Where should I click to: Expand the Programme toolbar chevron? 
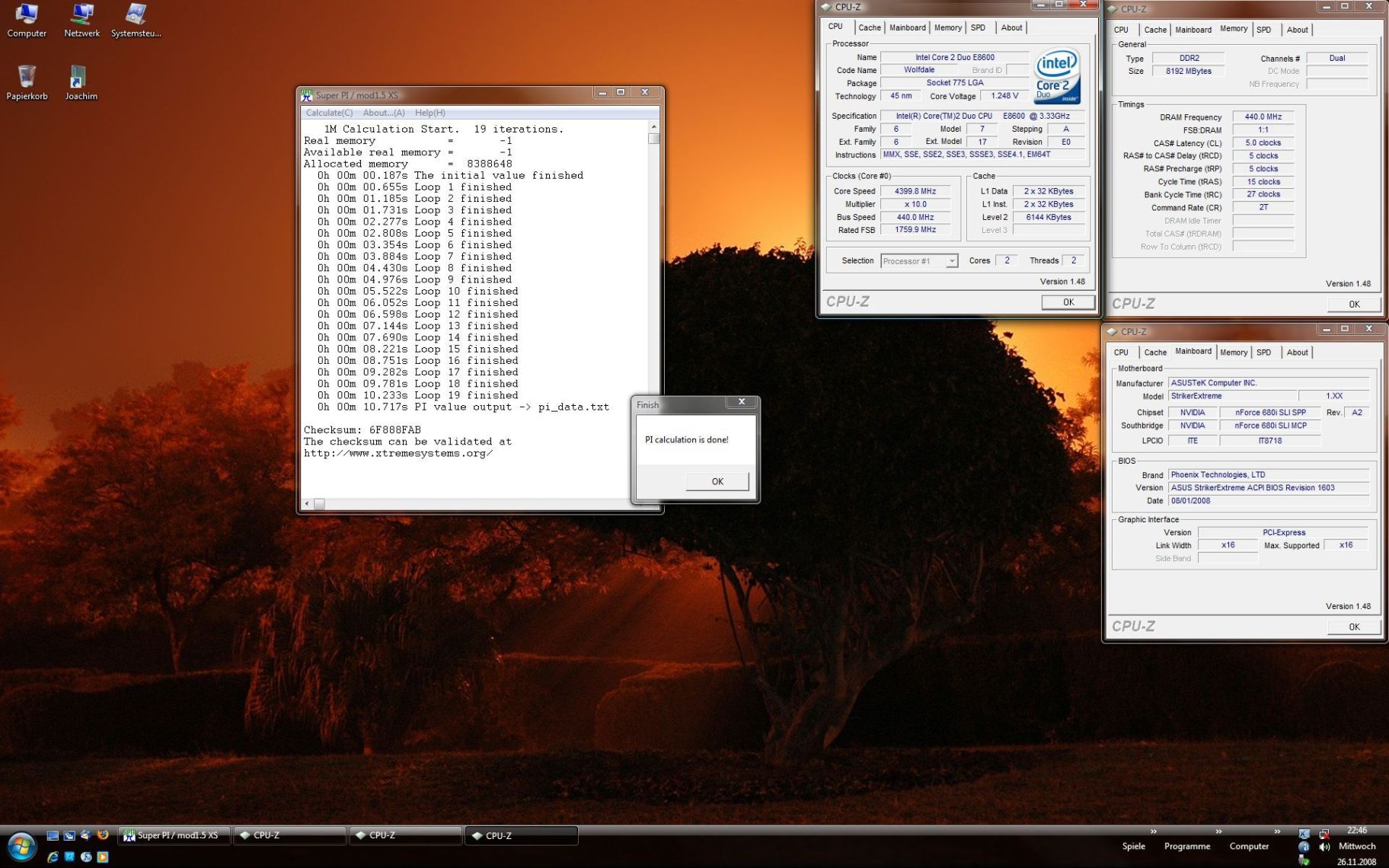click(x=1218, y=831)
